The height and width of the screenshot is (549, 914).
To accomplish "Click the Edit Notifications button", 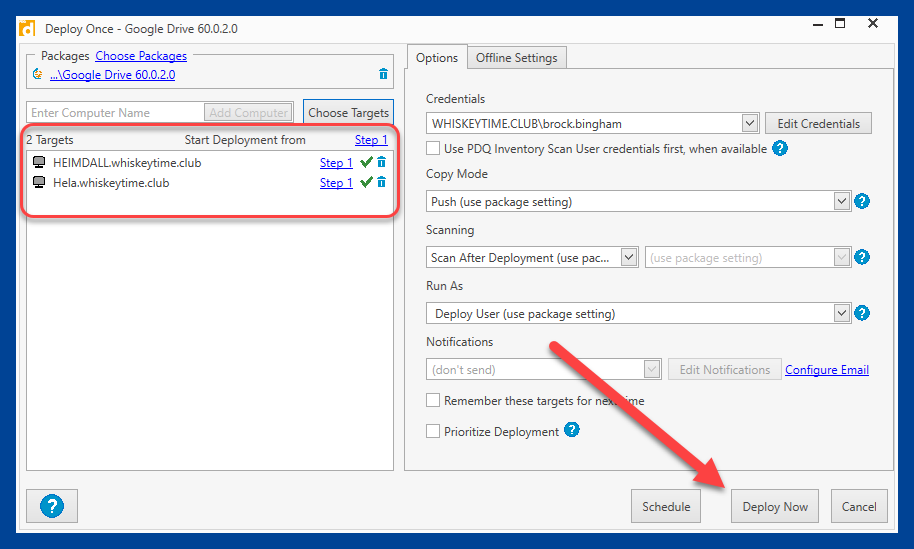I will click(725, 369).
